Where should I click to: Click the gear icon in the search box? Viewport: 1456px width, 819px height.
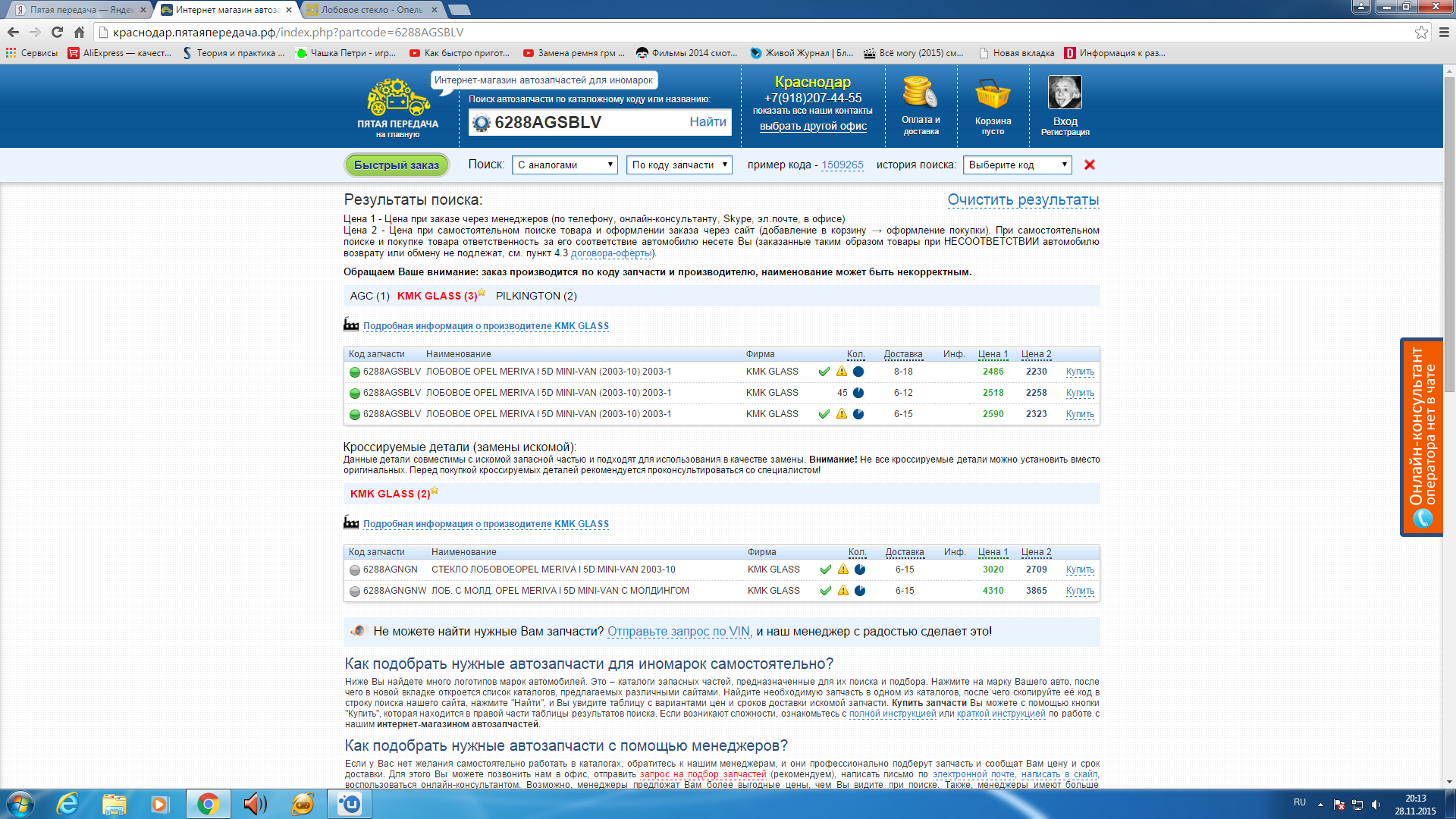coord(482,123)
